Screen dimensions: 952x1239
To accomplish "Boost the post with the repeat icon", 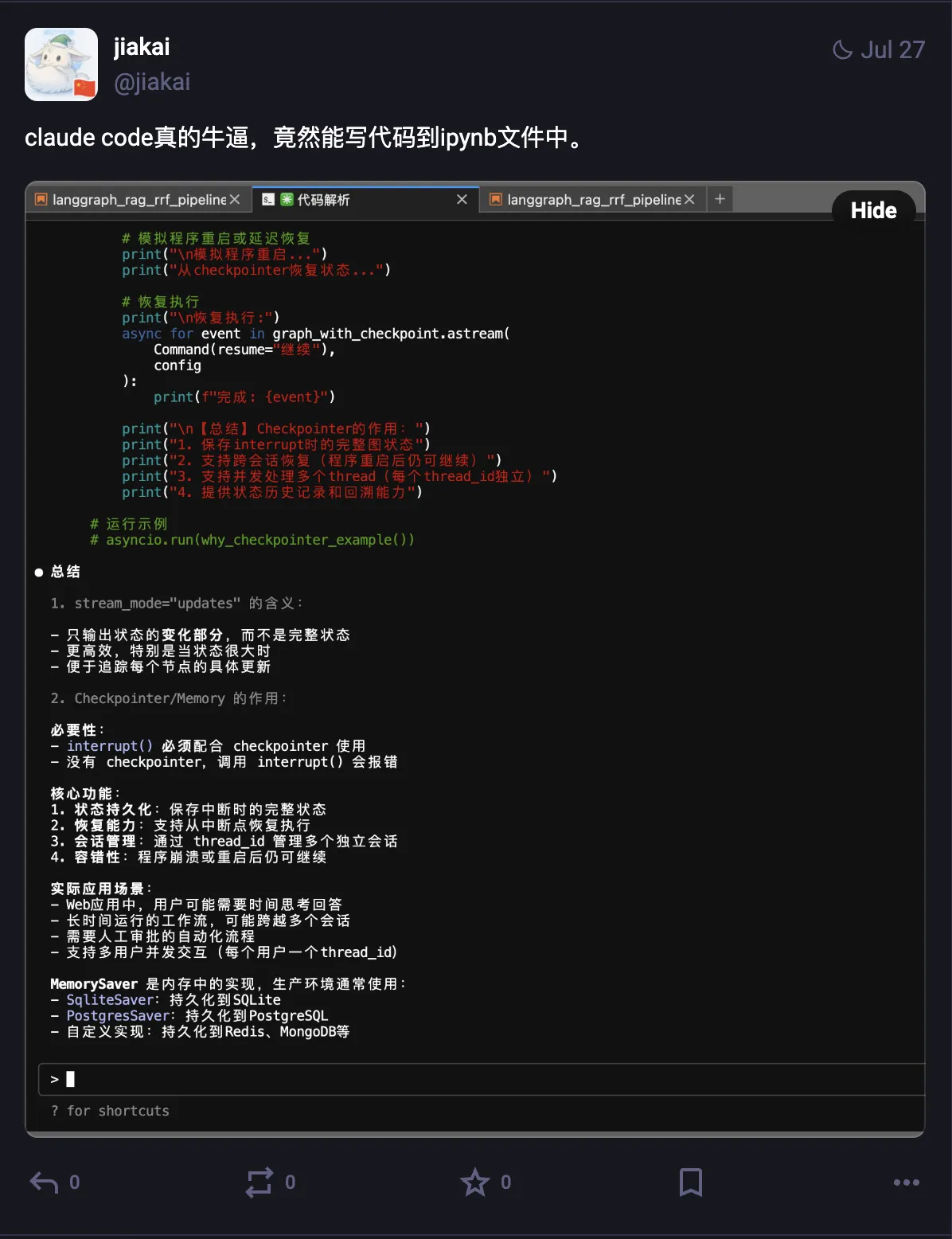I will pyautogui.click(x=259, y=1182).
